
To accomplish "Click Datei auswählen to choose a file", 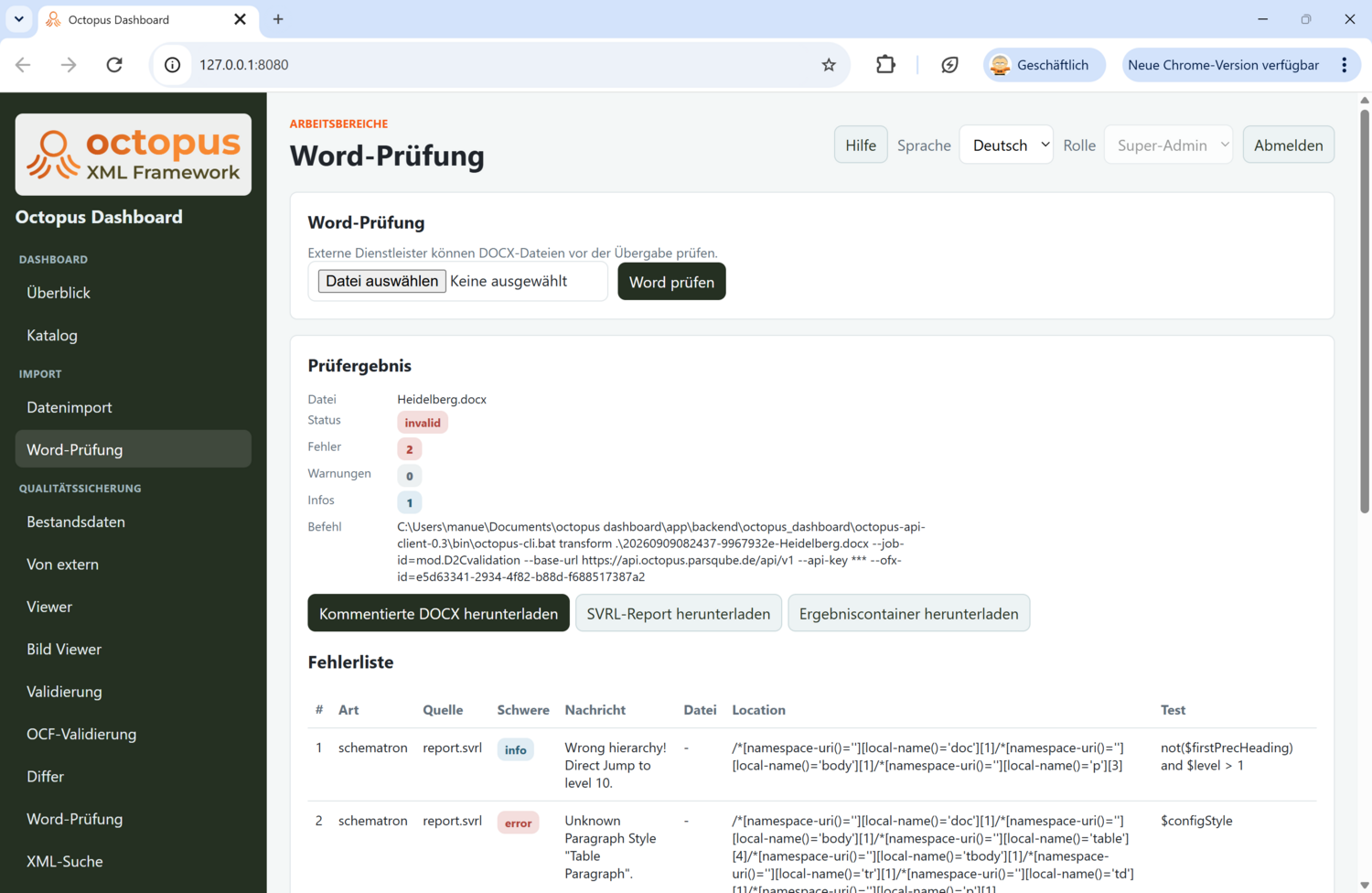I will [x=382, y=281].
